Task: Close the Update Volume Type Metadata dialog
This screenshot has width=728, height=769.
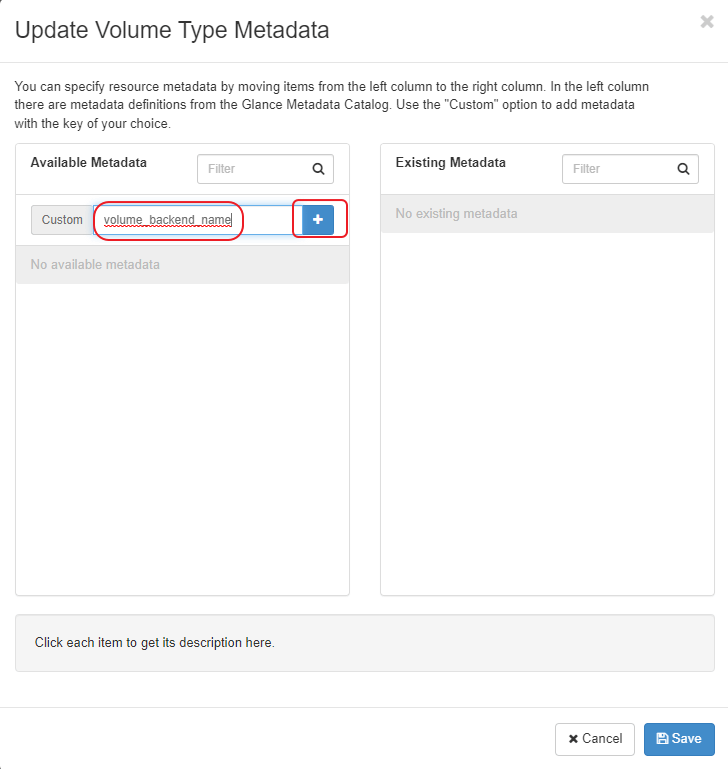Action: point(707,22)
